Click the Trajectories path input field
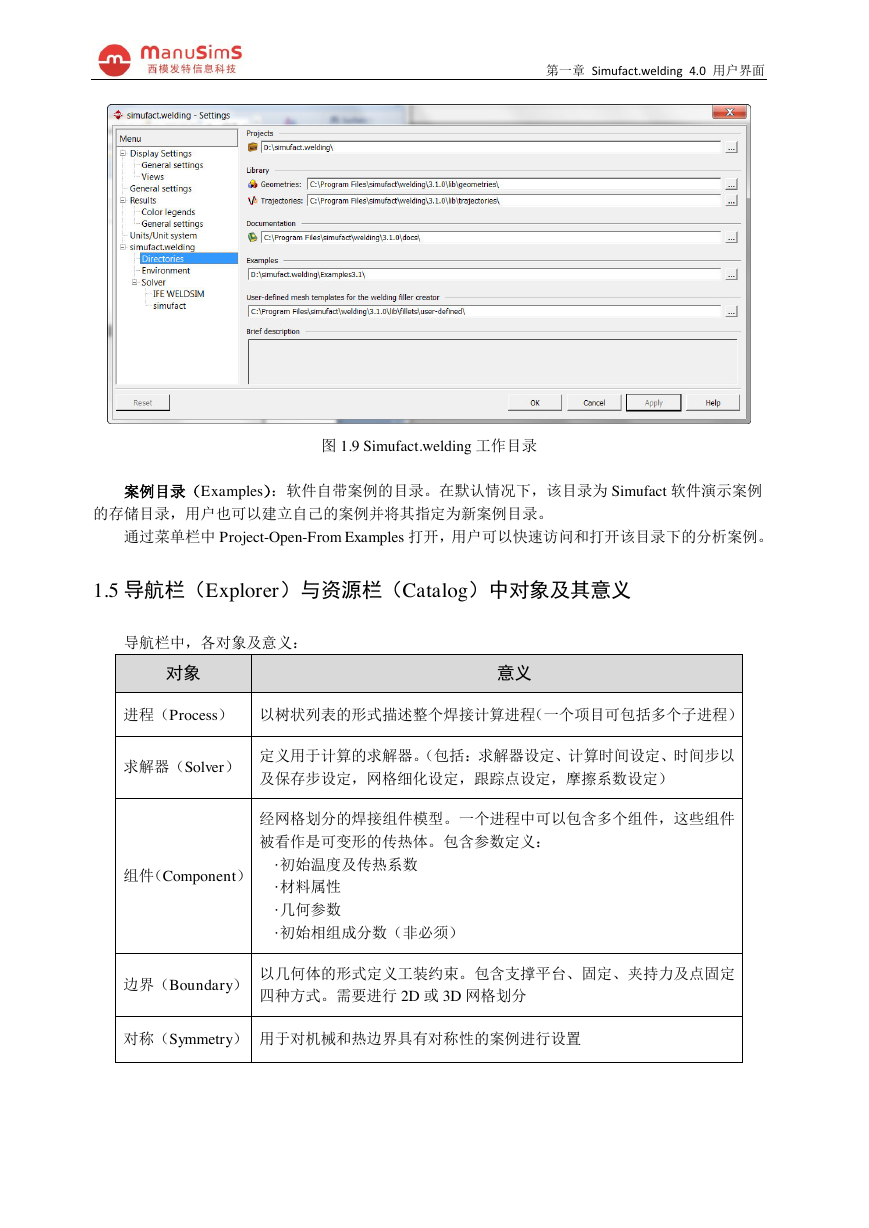The width and height of the screenshot is (869, 1228). pyautogui.click(x=514, y=201)
